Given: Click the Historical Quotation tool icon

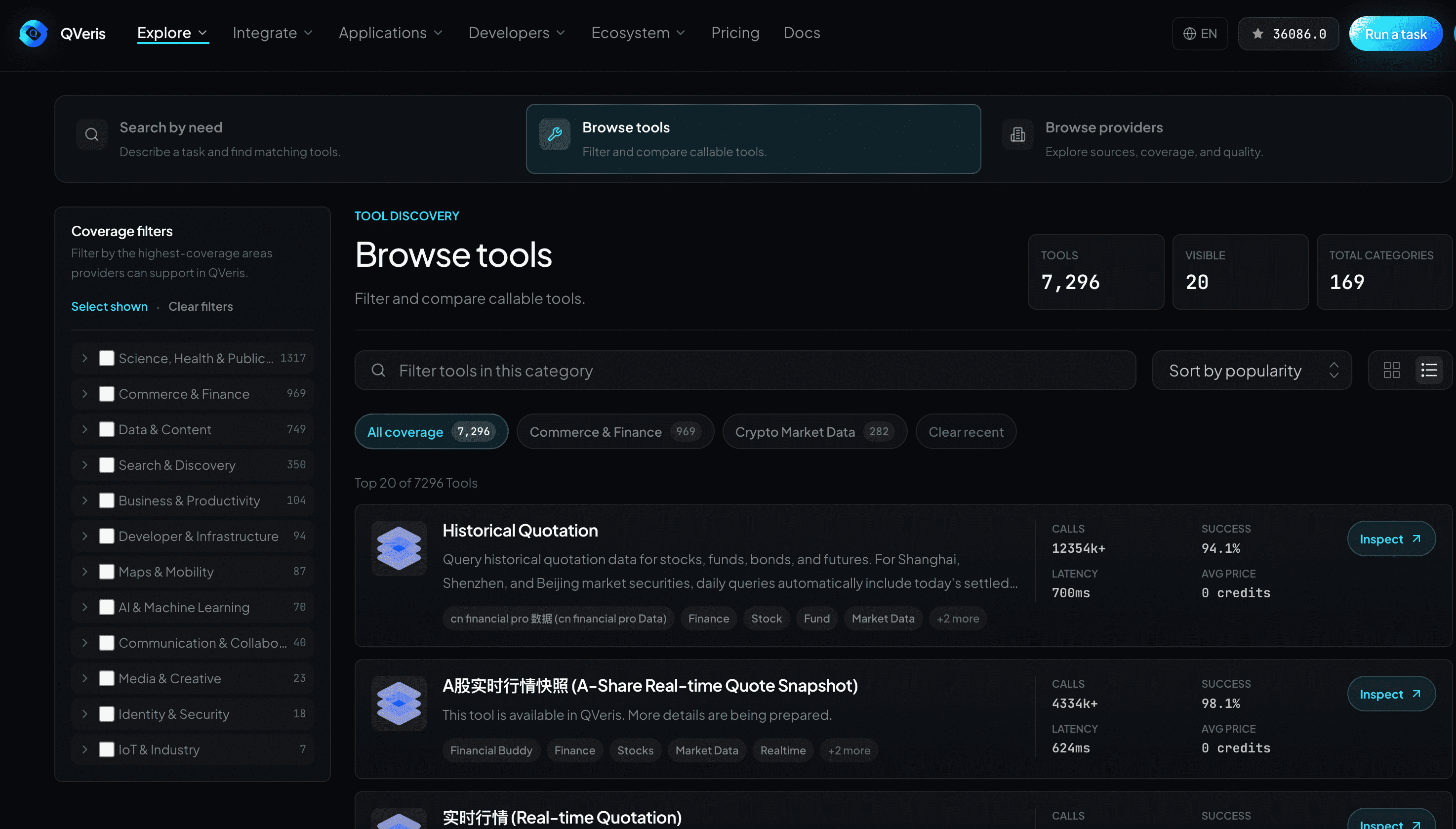Looking at the screenshot, I should pos(399,548).
